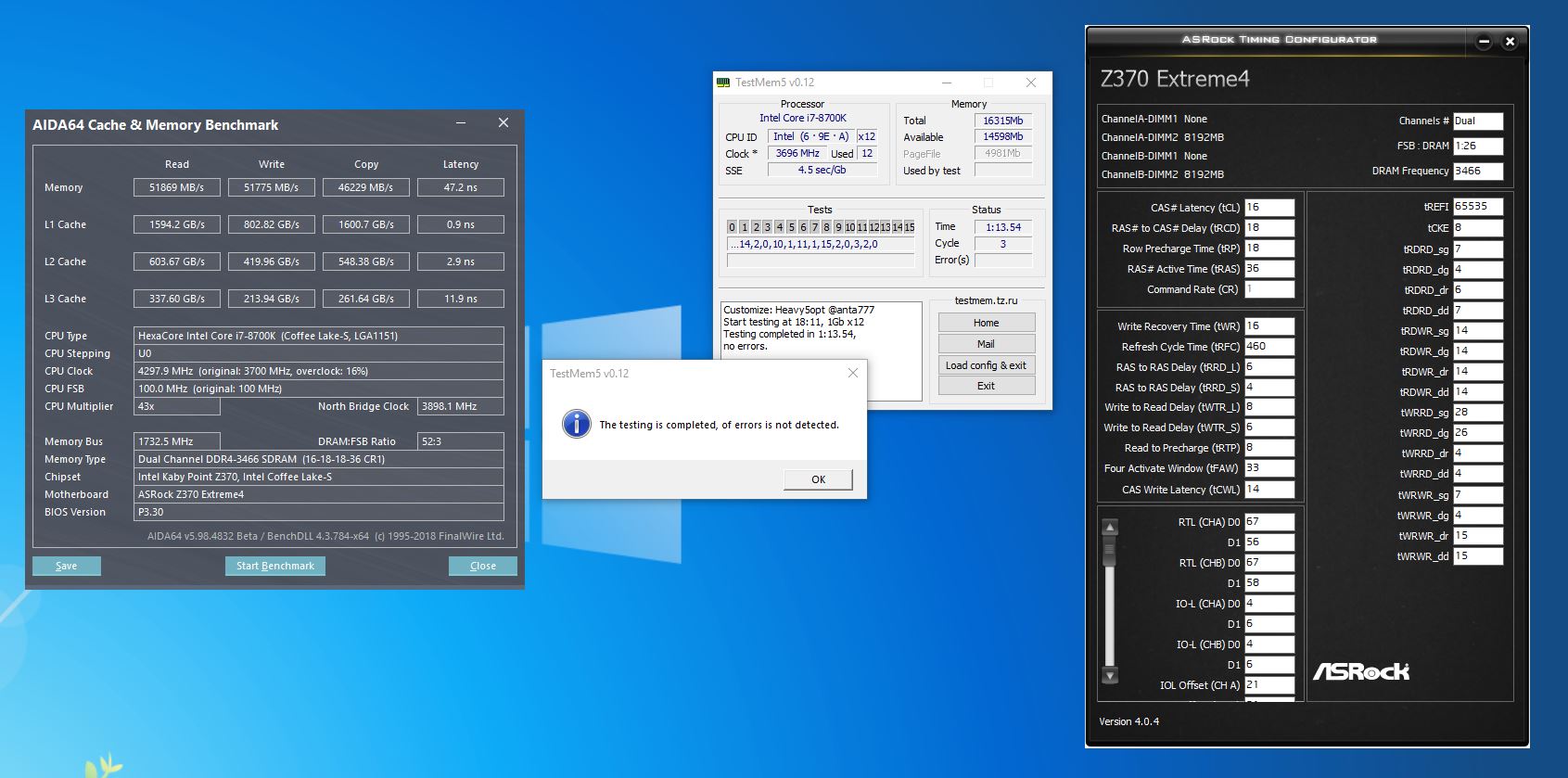
Task: Dismiss the TestMem5 message dialog with its X
Action: click(x=853, y=373)
